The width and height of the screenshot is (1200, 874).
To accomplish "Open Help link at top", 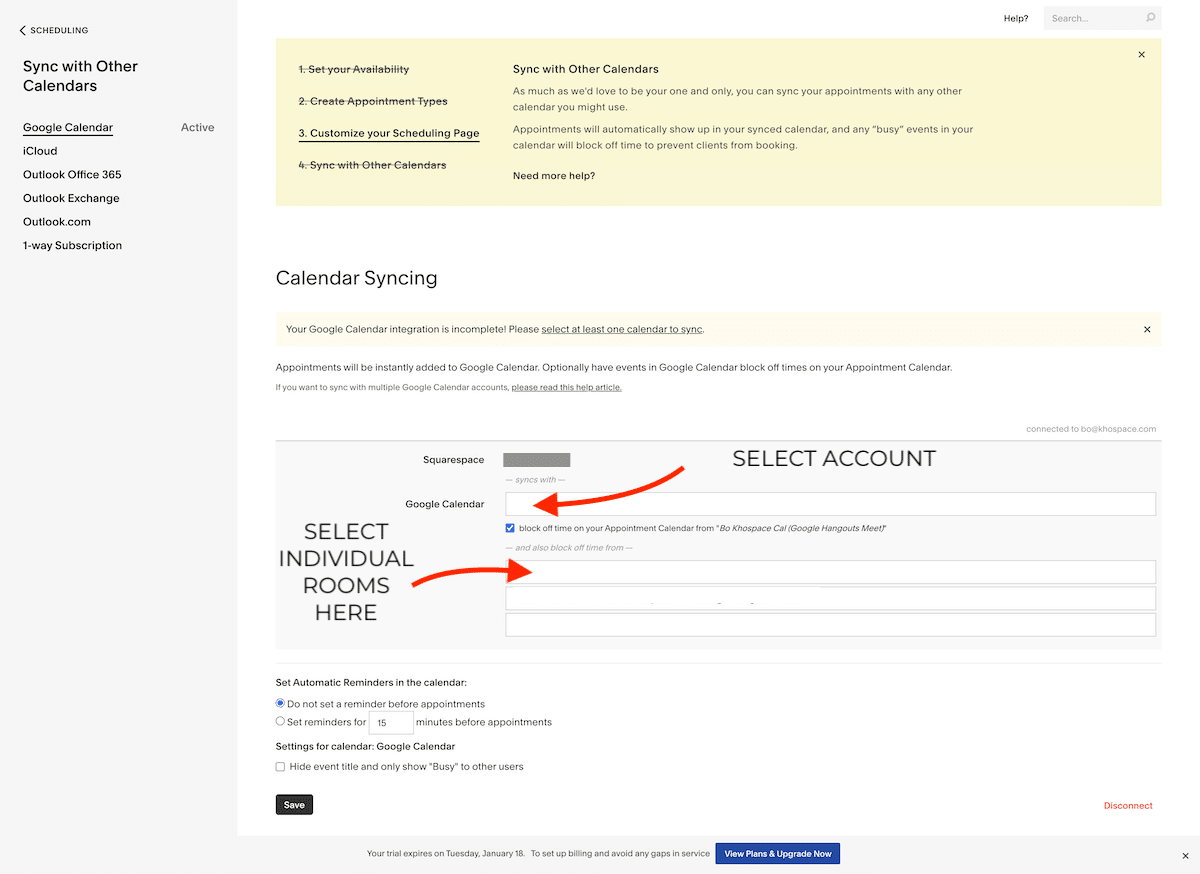I will 1016,18.
